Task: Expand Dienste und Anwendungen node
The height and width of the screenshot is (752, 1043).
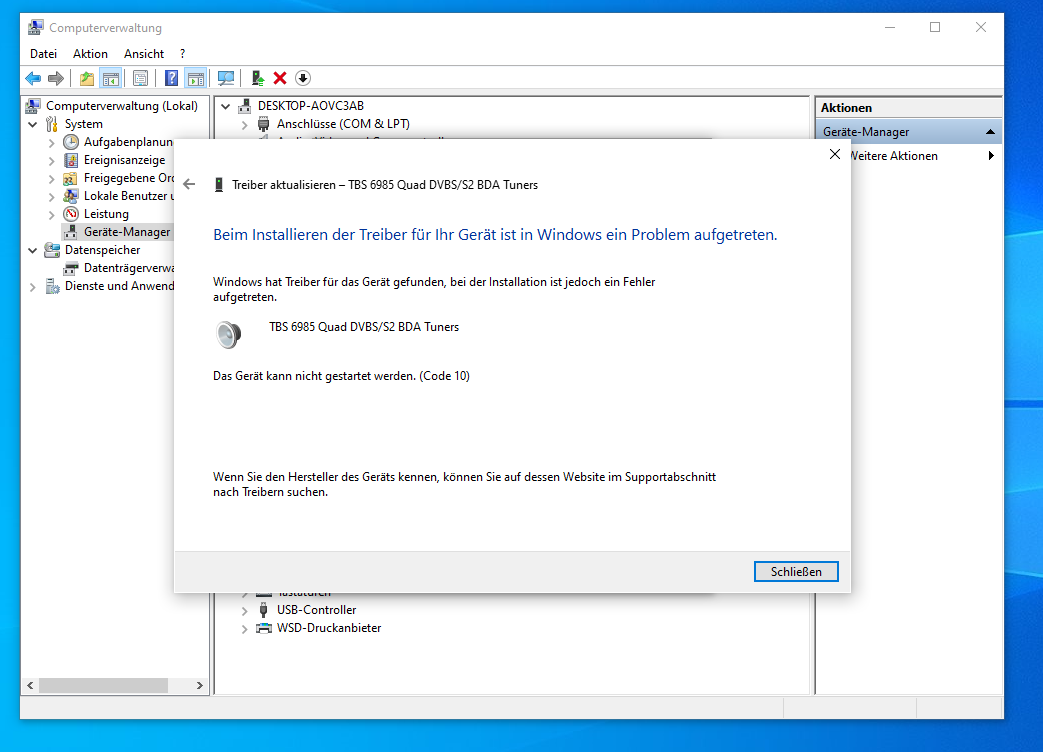Action: [33, 287]
